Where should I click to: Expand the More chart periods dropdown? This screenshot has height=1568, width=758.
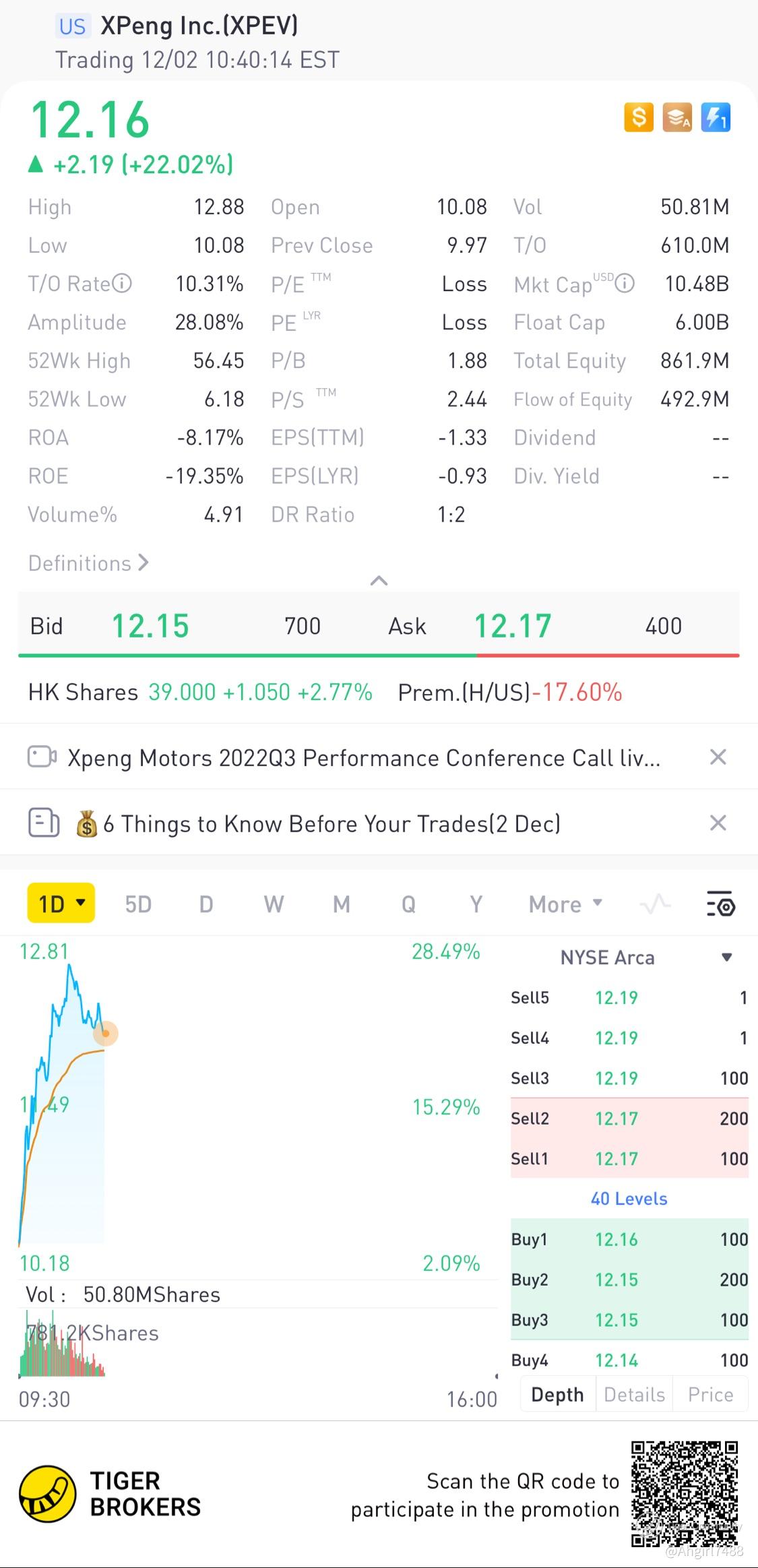pos(565,904)
